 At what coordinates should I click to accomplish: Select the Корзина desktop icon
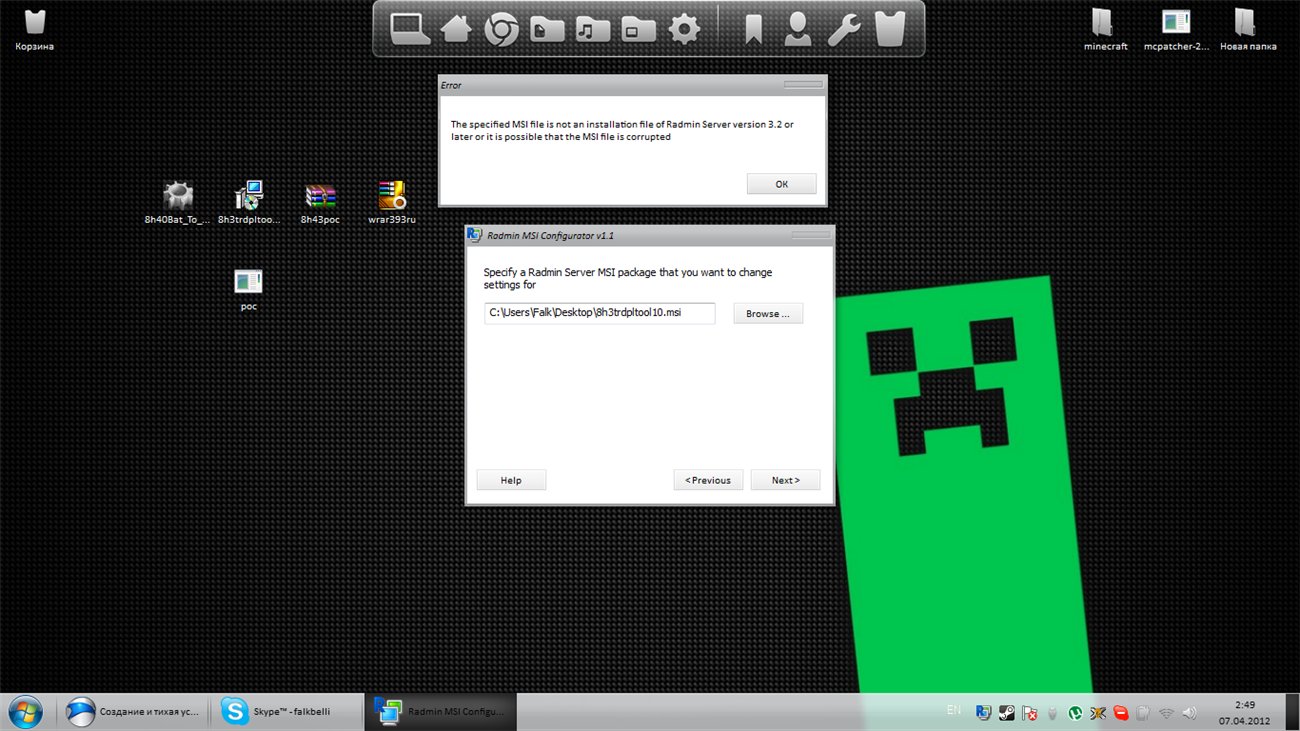34,30
